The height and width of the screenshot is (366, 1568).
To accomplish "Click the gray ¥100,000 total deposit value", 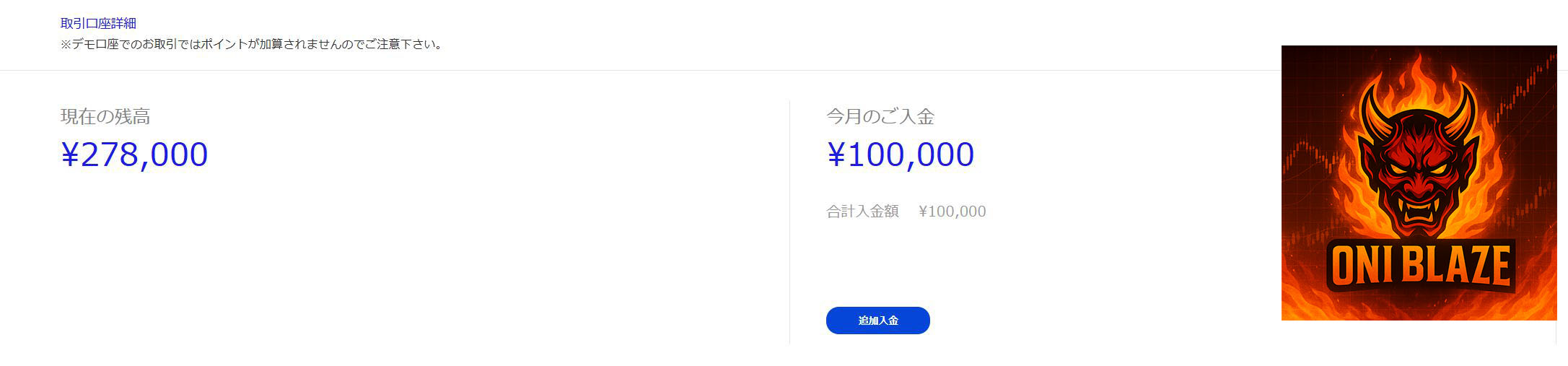I will point(952,212).
